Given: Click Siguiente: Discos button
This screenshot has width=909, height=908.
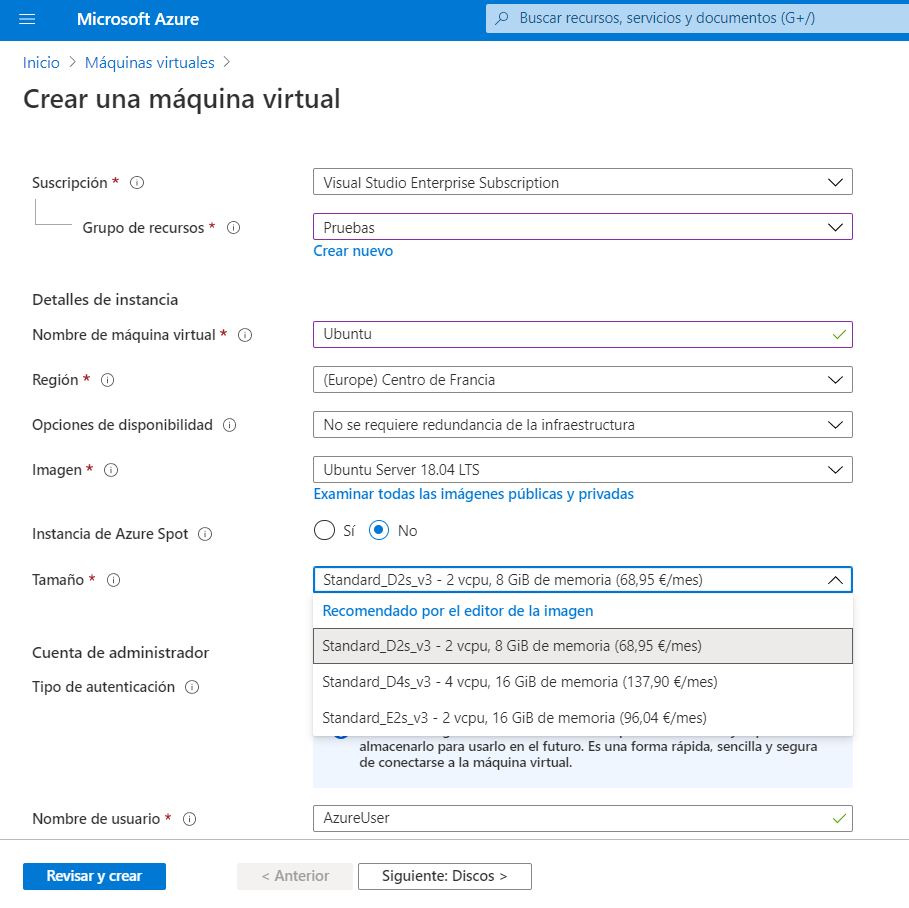Looking at the screenshot, I should (x=445, y=876).
